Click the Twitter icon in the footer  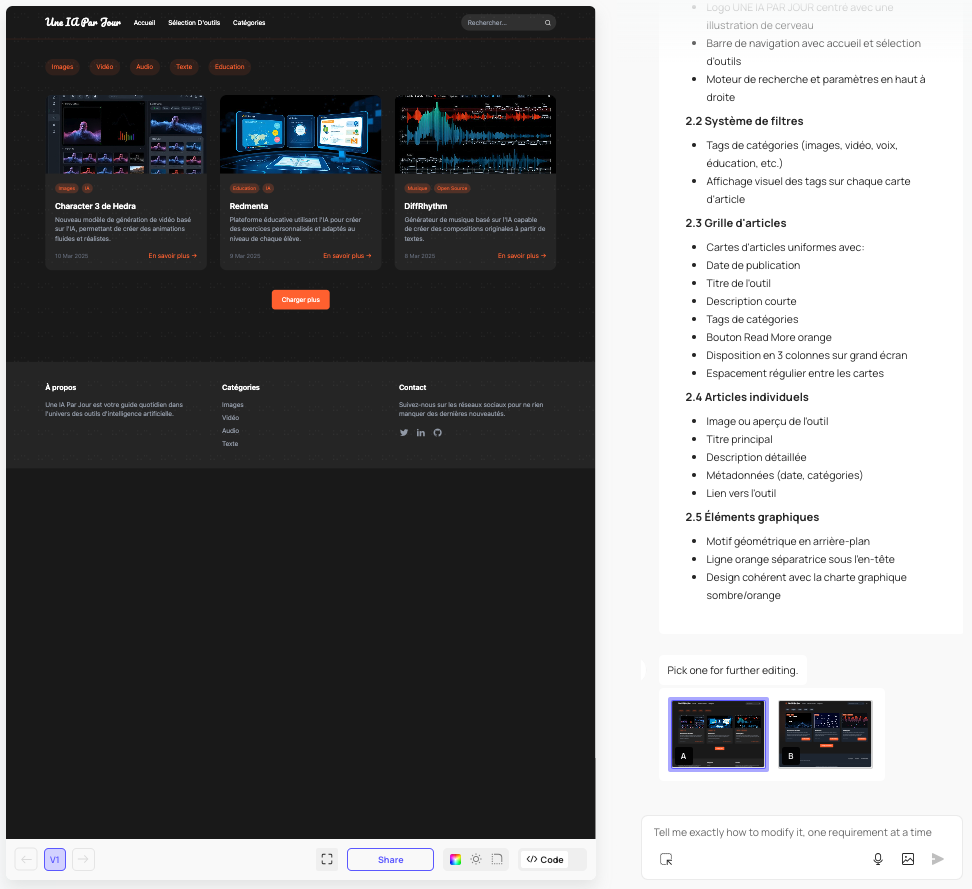[404, 432]
